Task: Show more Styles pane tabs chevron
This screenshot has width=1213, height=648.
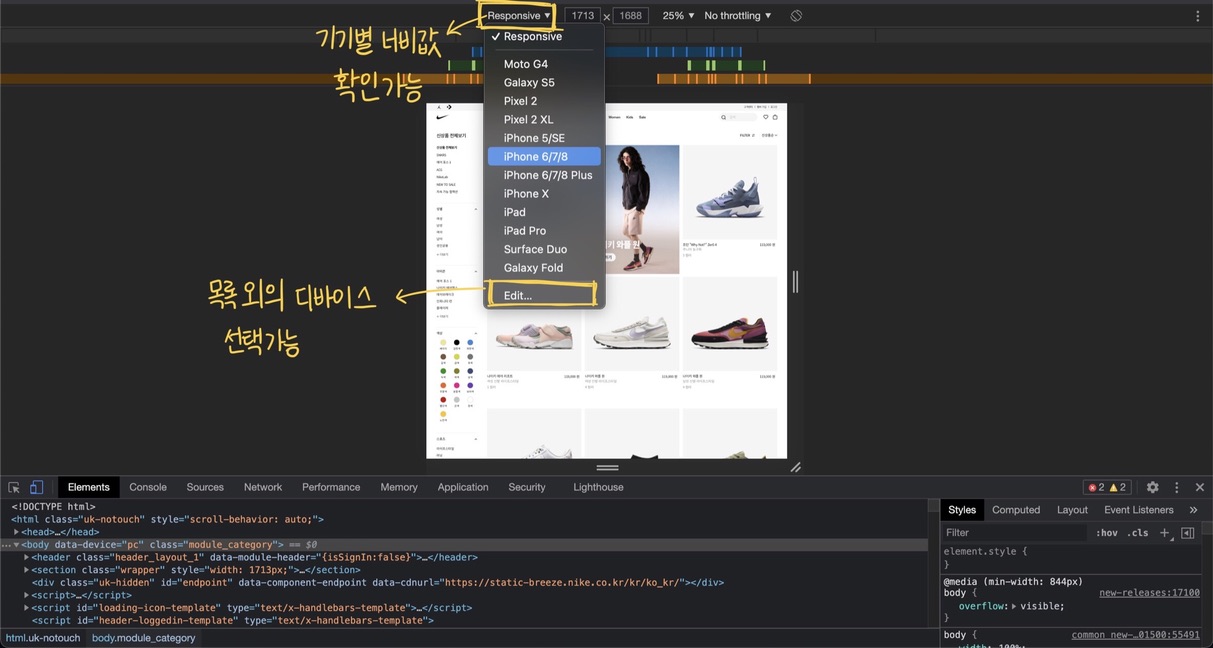Action: coord(1193,510)
